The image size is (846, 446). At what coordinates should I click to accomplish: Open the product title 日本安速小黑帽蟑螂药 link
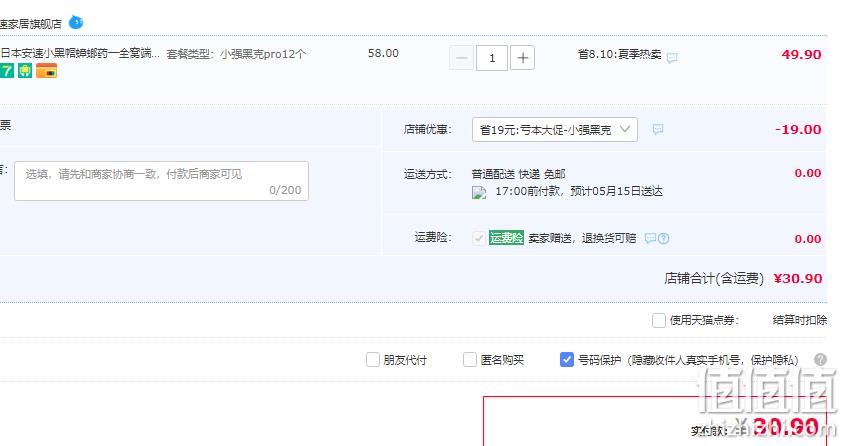80,53
